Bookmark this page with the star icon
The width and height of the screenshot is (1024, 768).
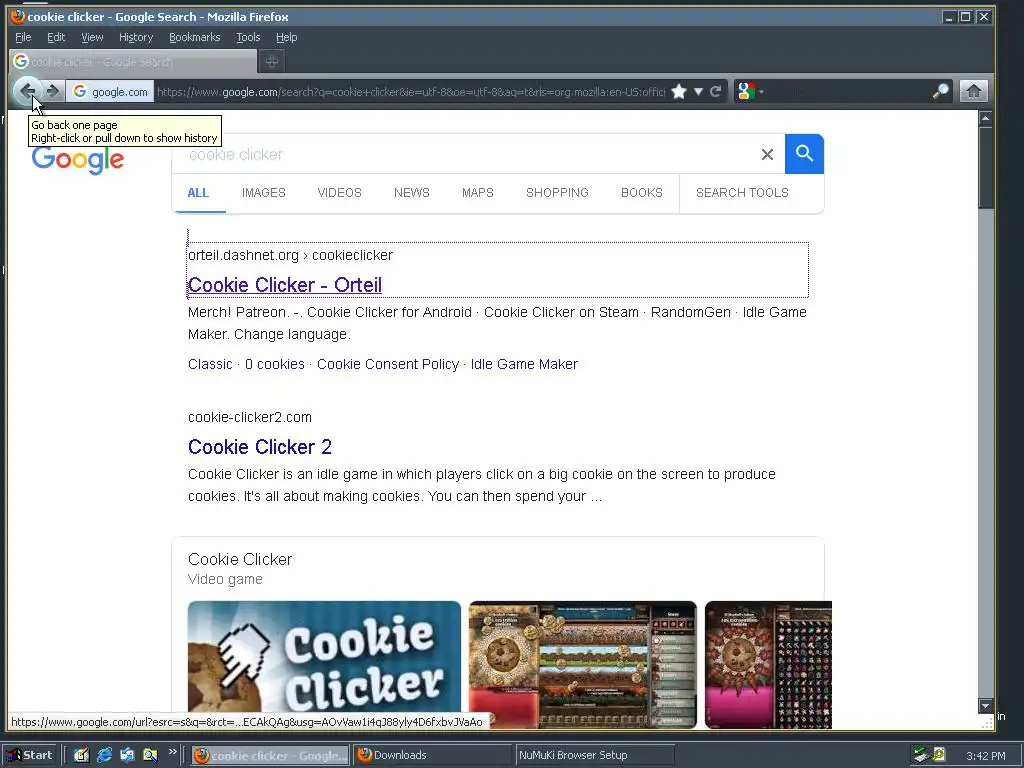(679, 91)
